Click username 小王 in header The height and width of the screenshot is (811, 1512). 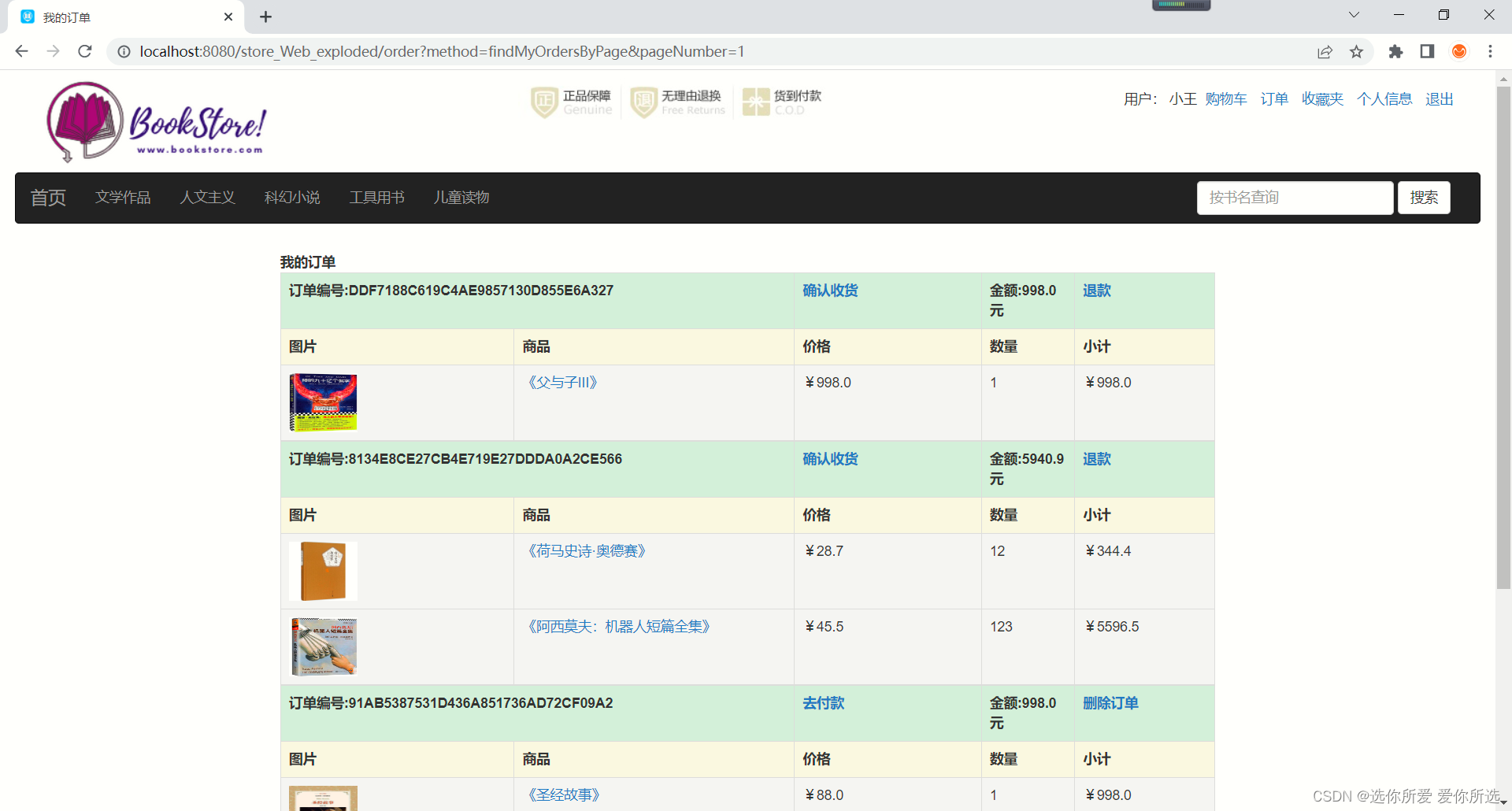(x=1183, y=99)
